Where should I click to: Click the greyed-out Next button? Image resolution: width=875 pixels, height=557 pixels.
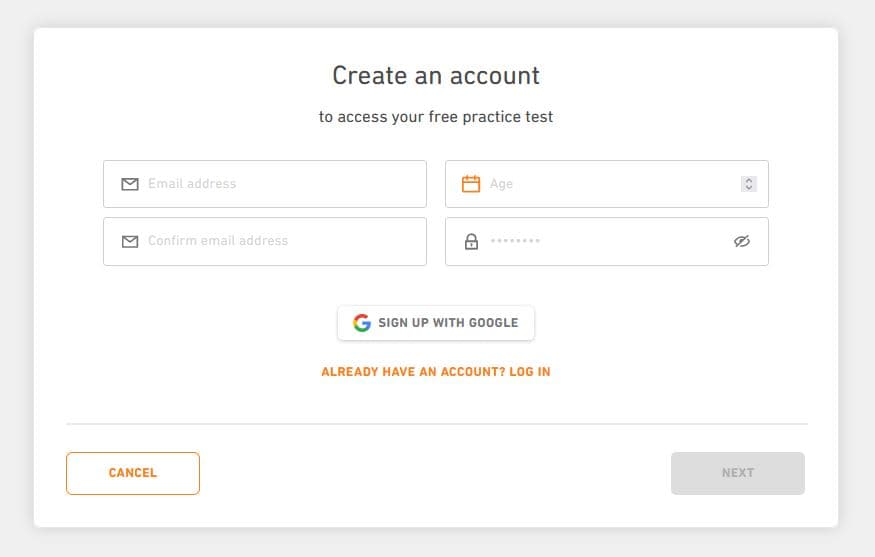tap(738, 473)
